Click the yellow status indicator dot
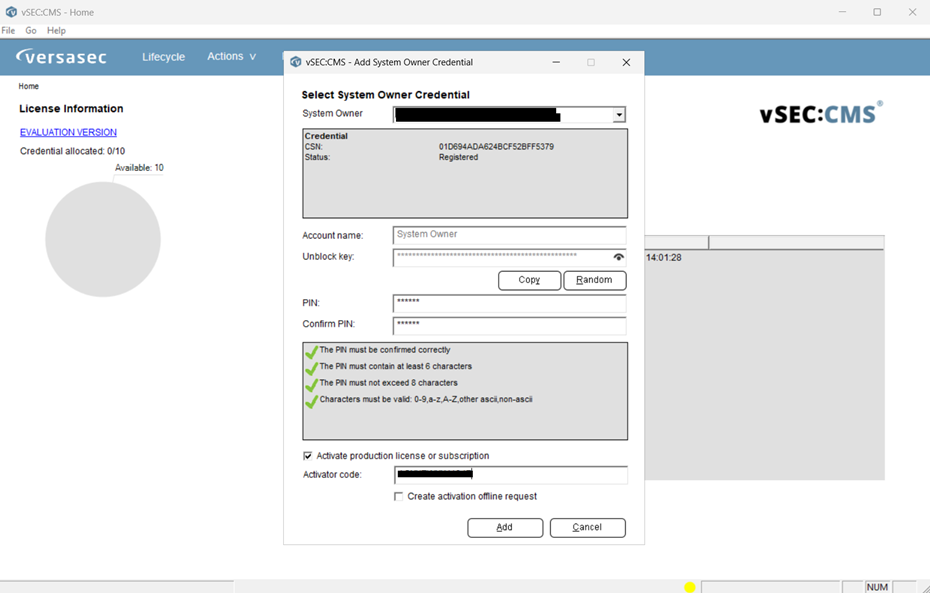The height and width of the screenshot is (593, 930). tap(689, 587)
